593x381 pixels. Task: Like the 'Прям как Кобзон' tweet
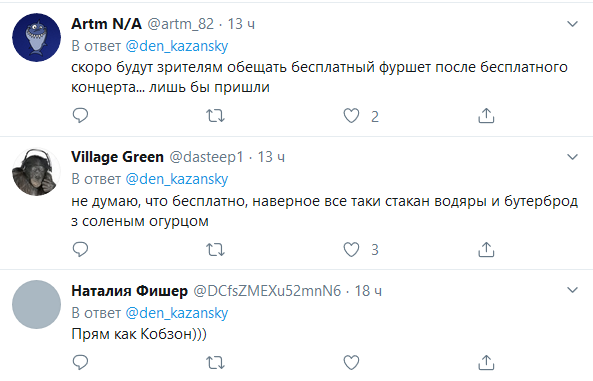pos(351,363)
